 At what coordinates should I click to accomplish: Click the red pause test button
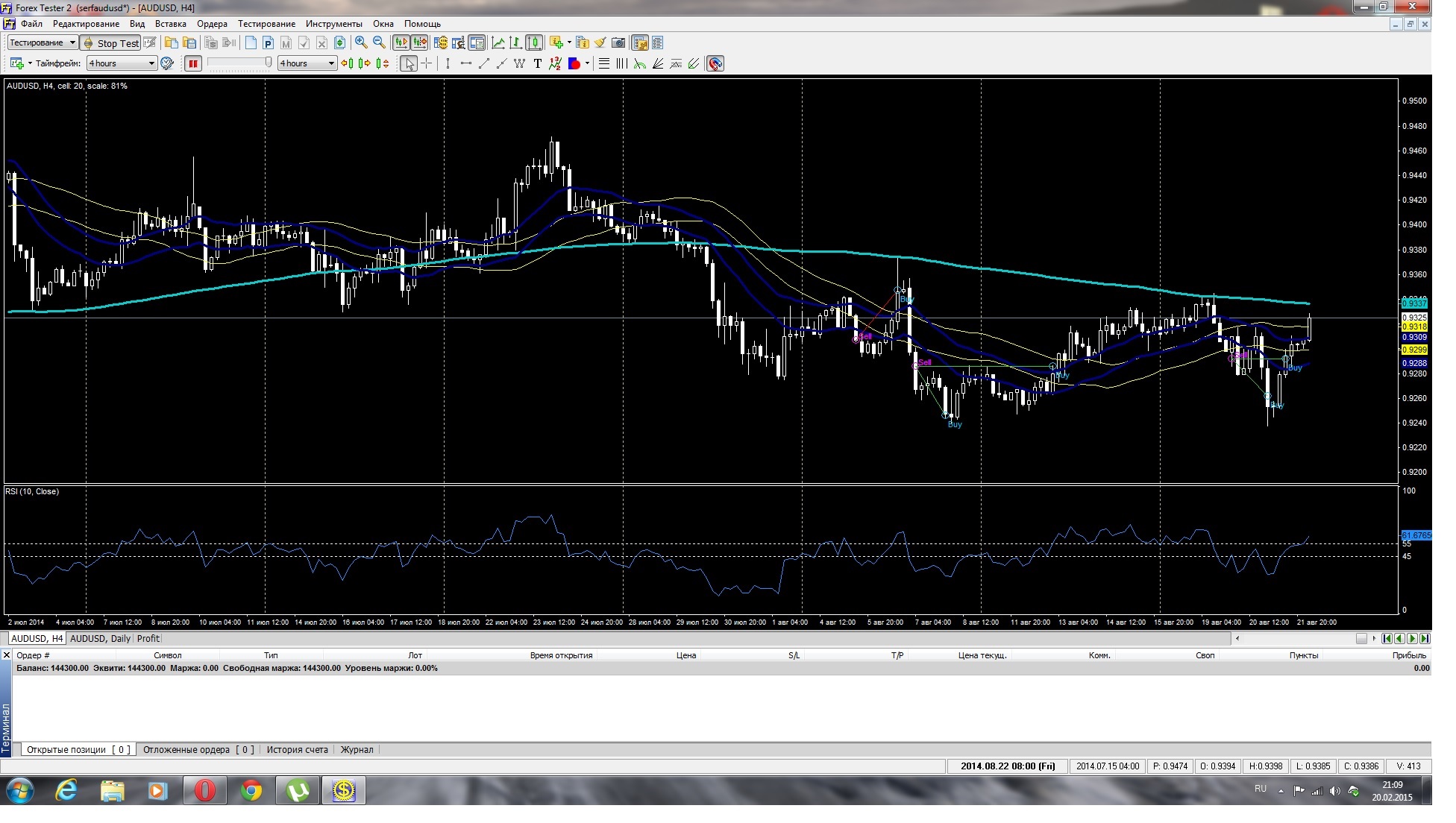coord(193,63)
